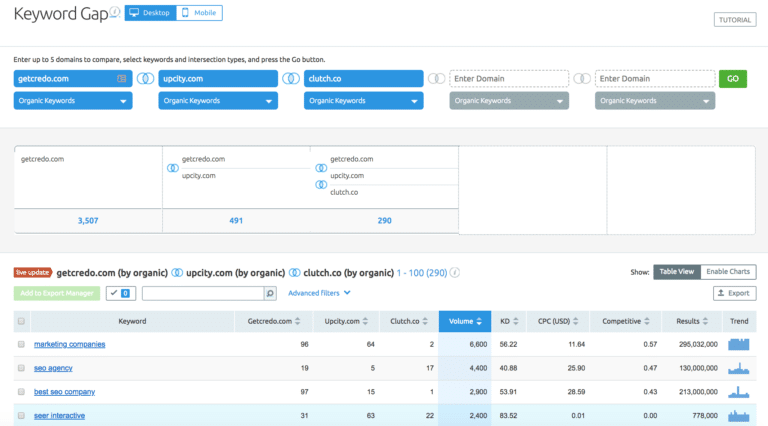Click intersection icon before clutch.co (by organic) heading
This screenshot has width=768, height=426.
pos(294,273)
